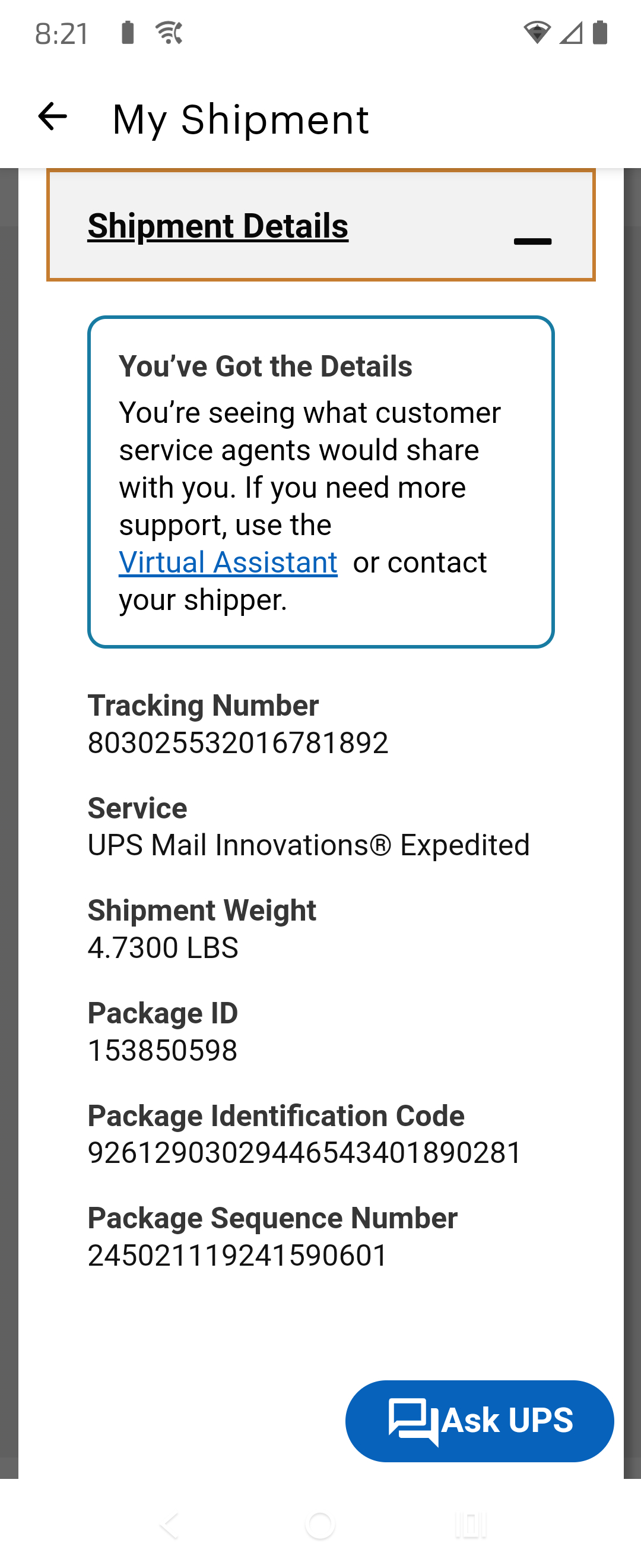Tap the Shipment Weight value 4.7300 LBS
The height and width of the screenshot is (1568, 641).
(163, 947)
